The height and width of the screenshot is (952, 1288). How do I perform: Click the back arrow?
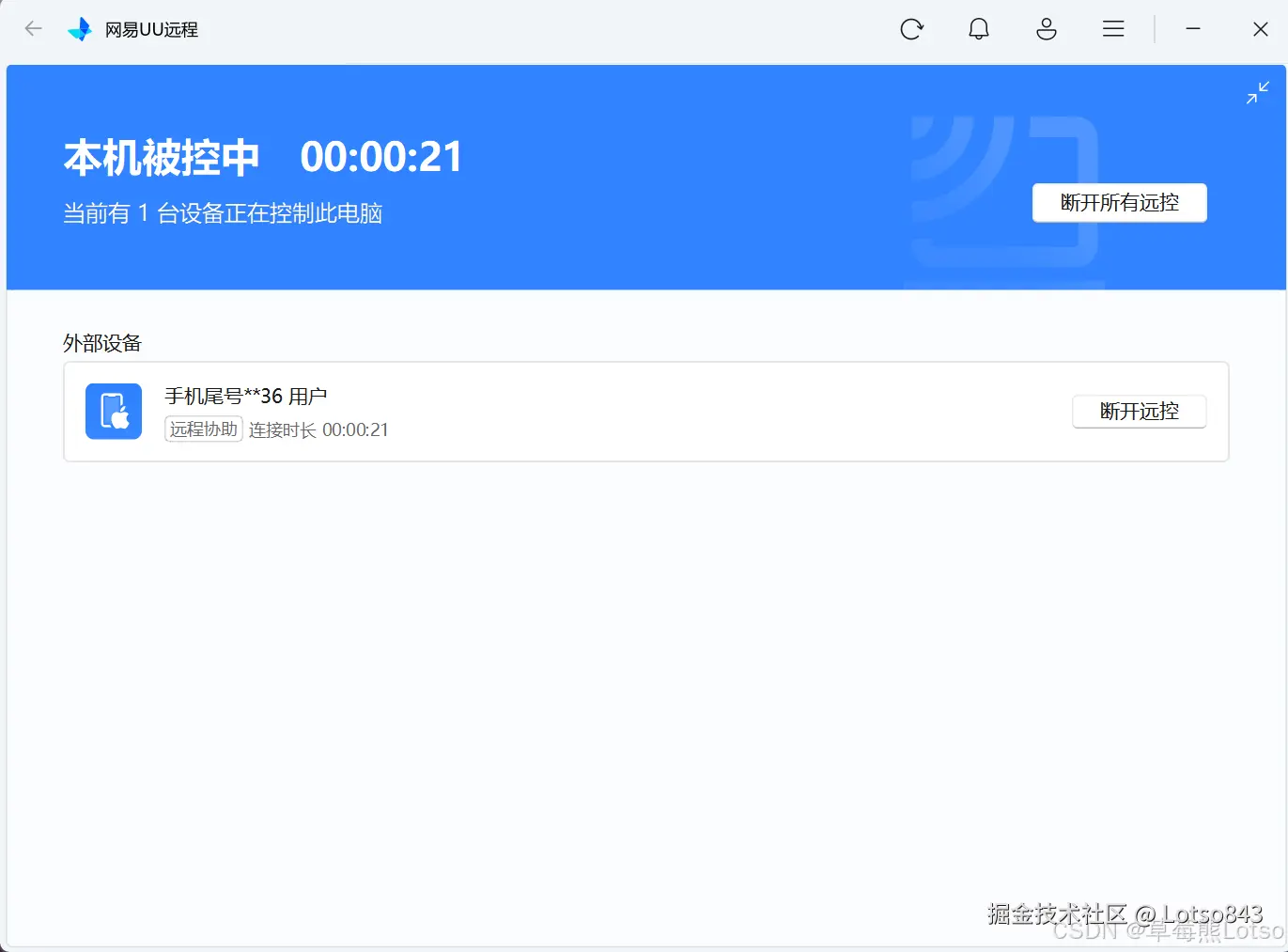point(33,29)
